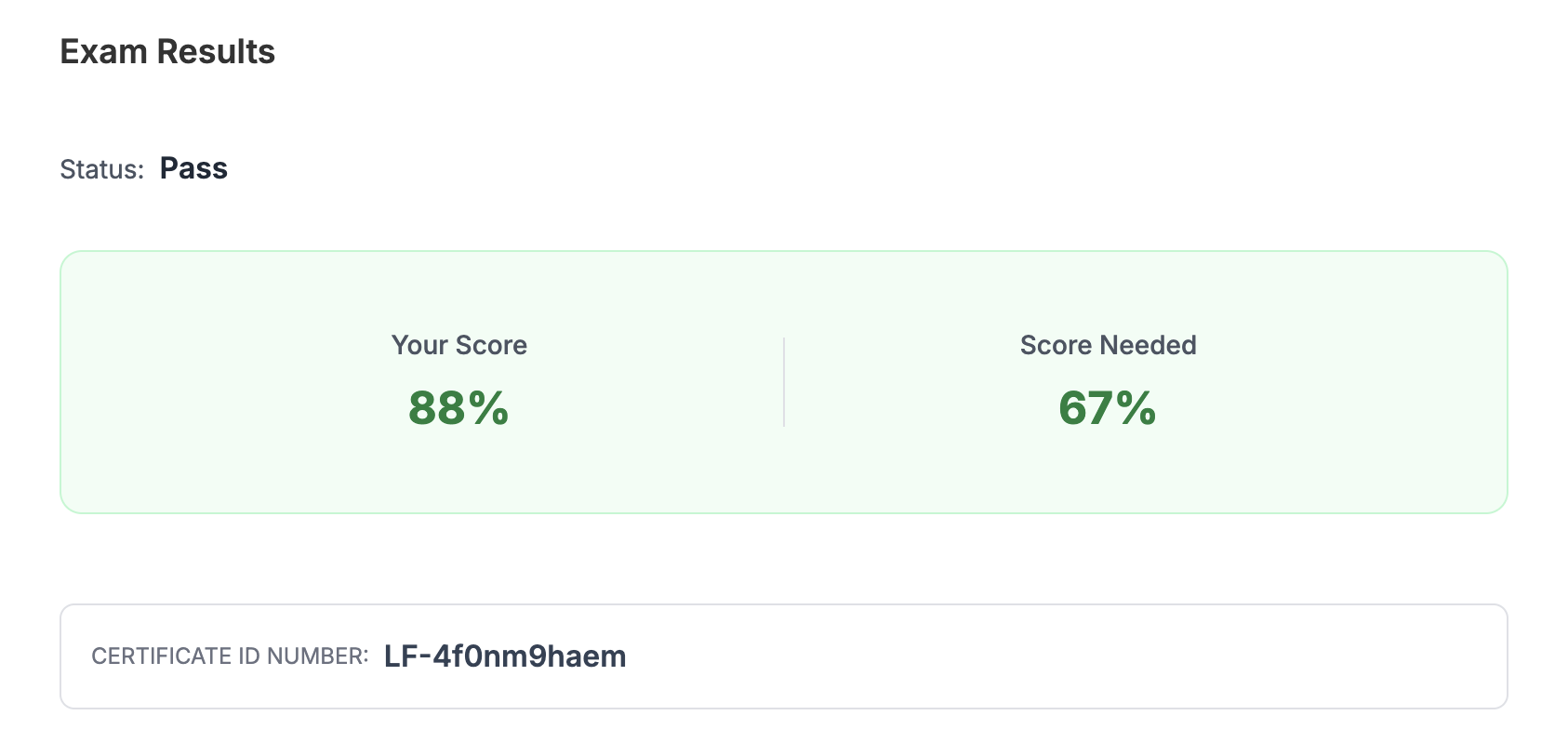The width and height of the screenshot is (1568, 742).
Task: Click the "CERTIFICATE ID NUMBER:" label
Action: point(230,656)
